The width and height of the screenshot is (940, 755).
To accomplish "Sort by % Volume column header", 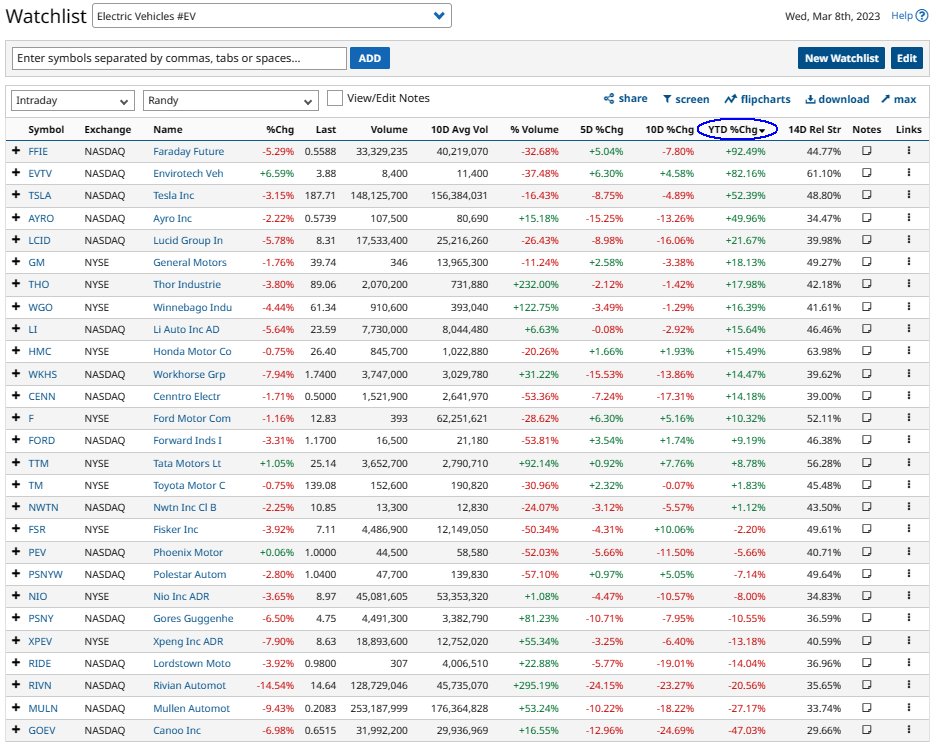I will [x=534, y=130].
